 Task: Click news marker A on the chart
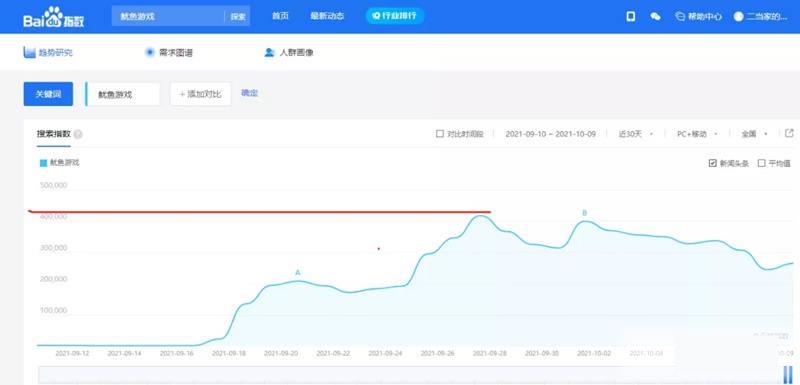point(298,273)
